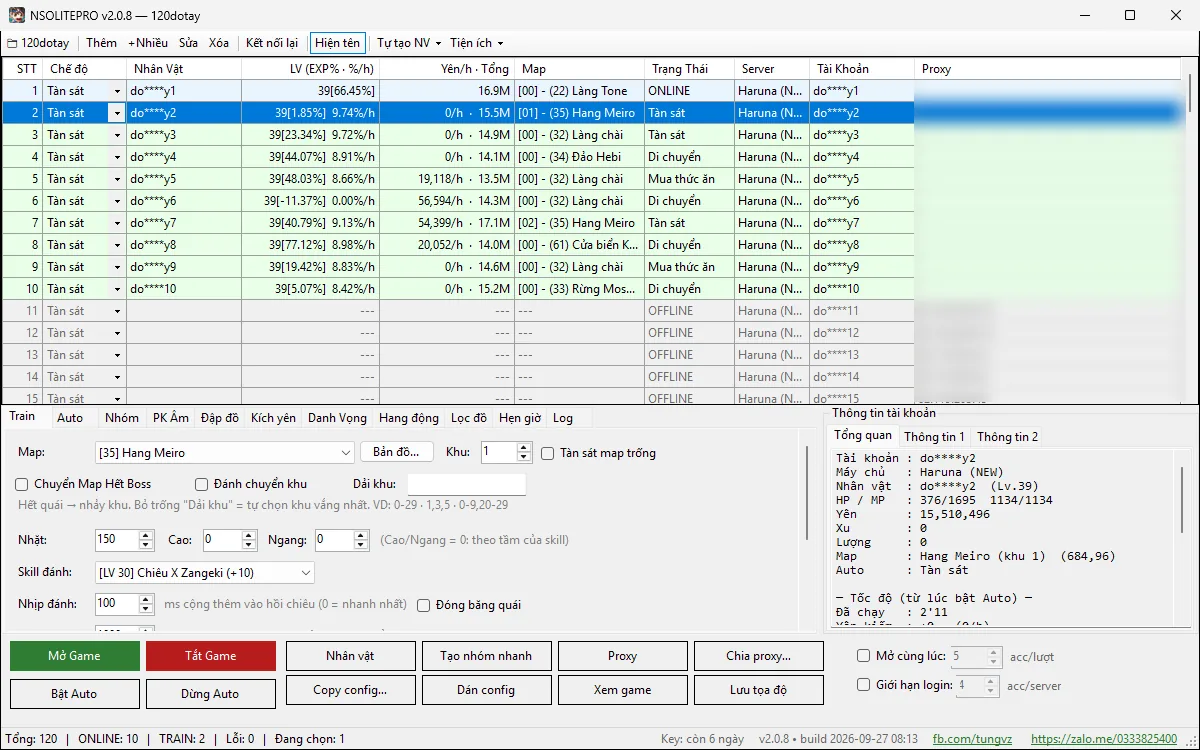Screen dimensions: 1200x750
Task: Open the Thông tin 1 tab
Action: [934, 437]
